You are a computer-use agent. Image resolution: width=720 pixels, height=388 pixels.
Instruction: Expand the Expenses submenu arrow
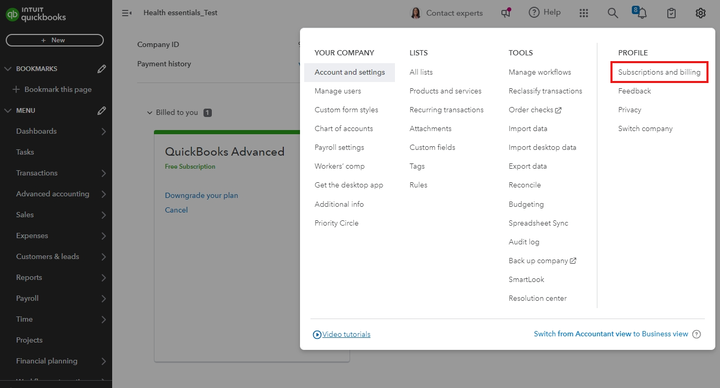(103, 236)
